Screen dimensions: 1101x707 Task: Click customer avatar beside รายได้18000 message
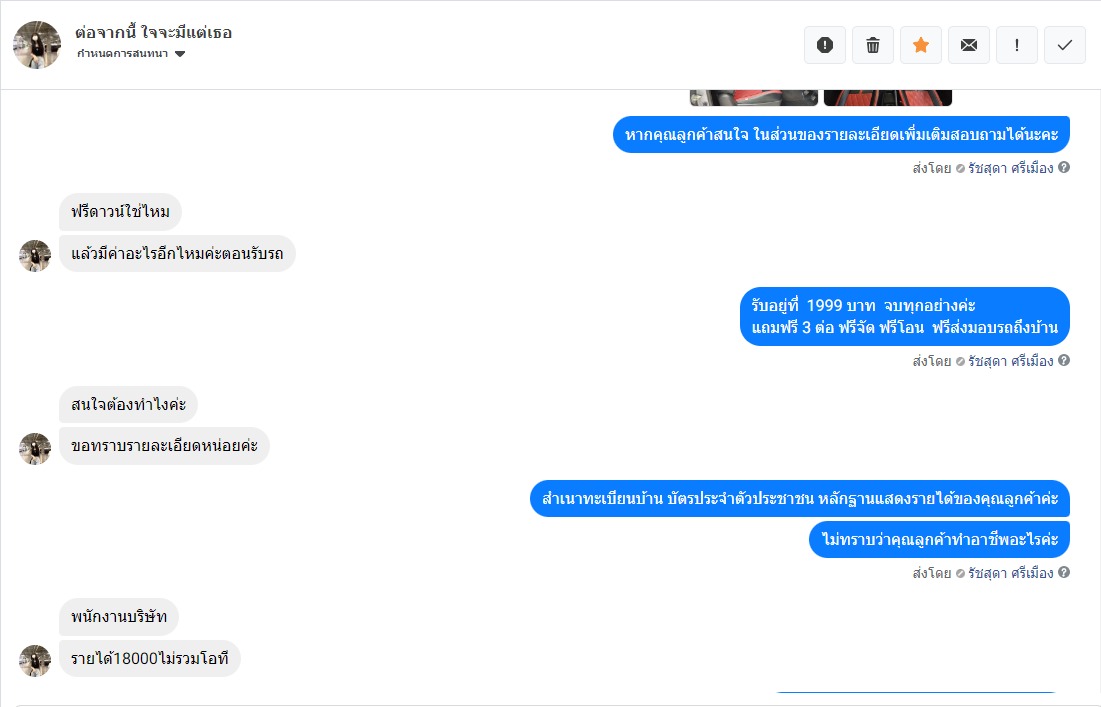tap(34, 661)
